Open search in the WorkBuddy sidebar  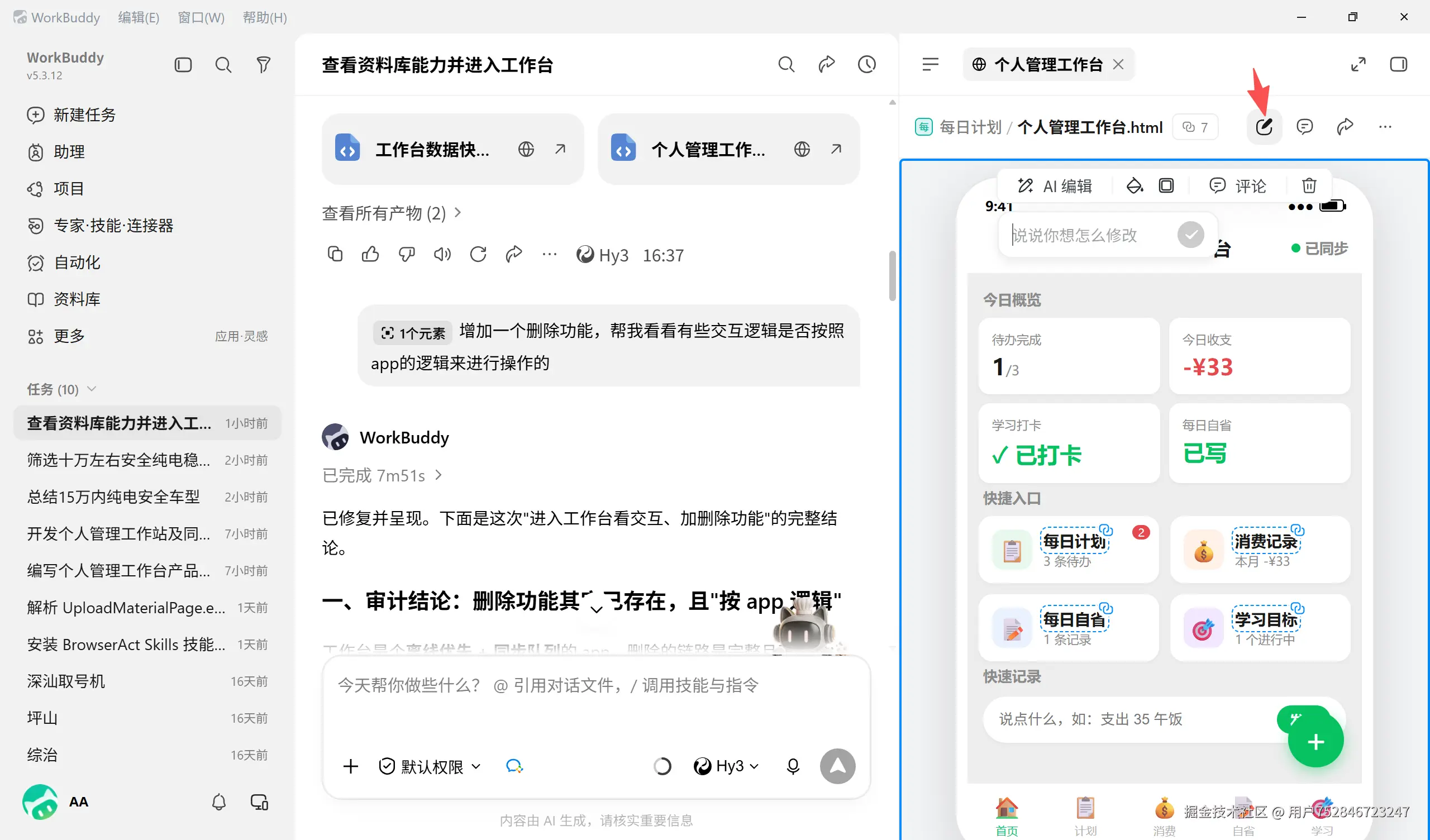click(x=223, y=65)
